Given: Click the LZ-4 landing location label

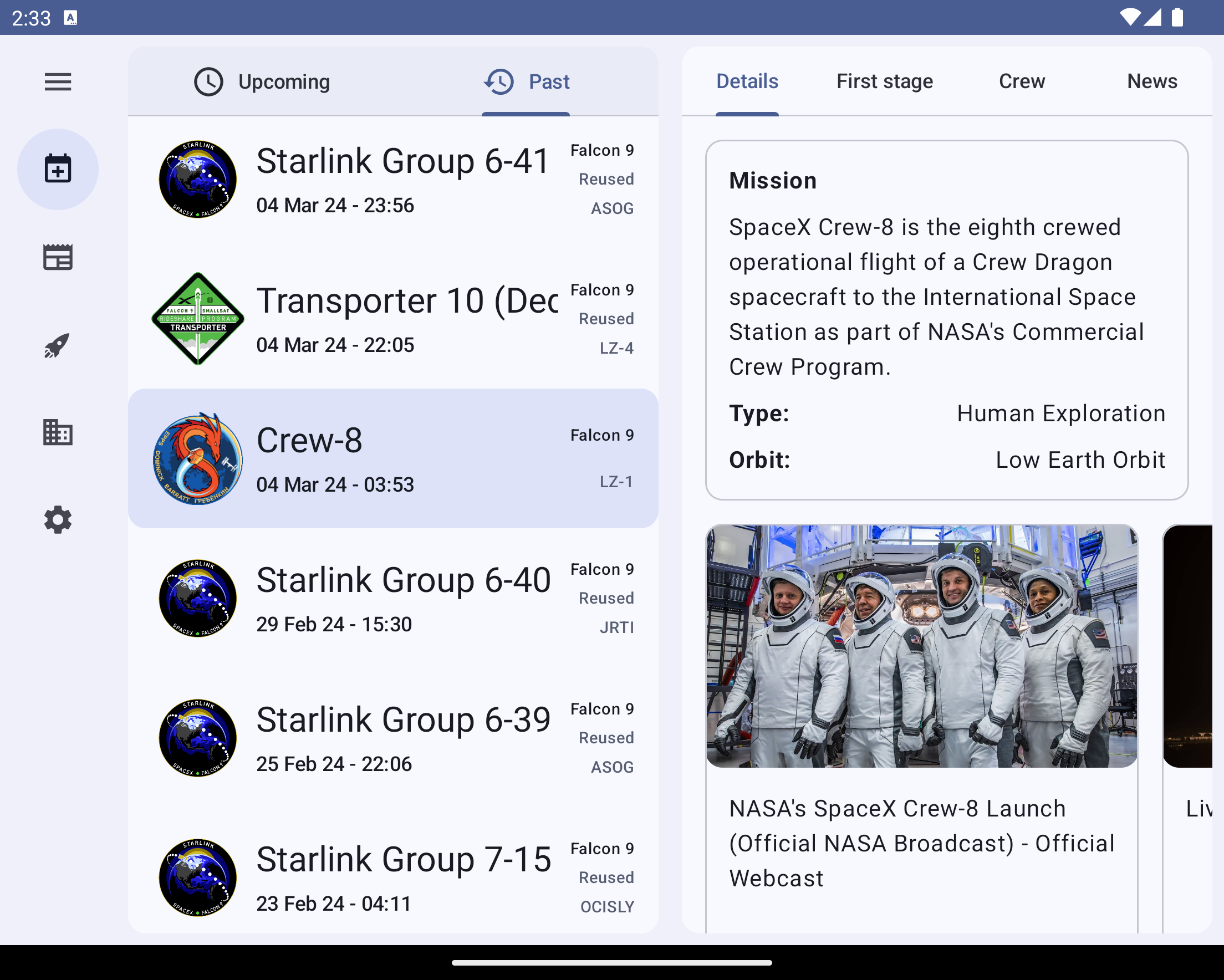Looking at the screenshot, I should pyautogui.click(x=616, y=348).
